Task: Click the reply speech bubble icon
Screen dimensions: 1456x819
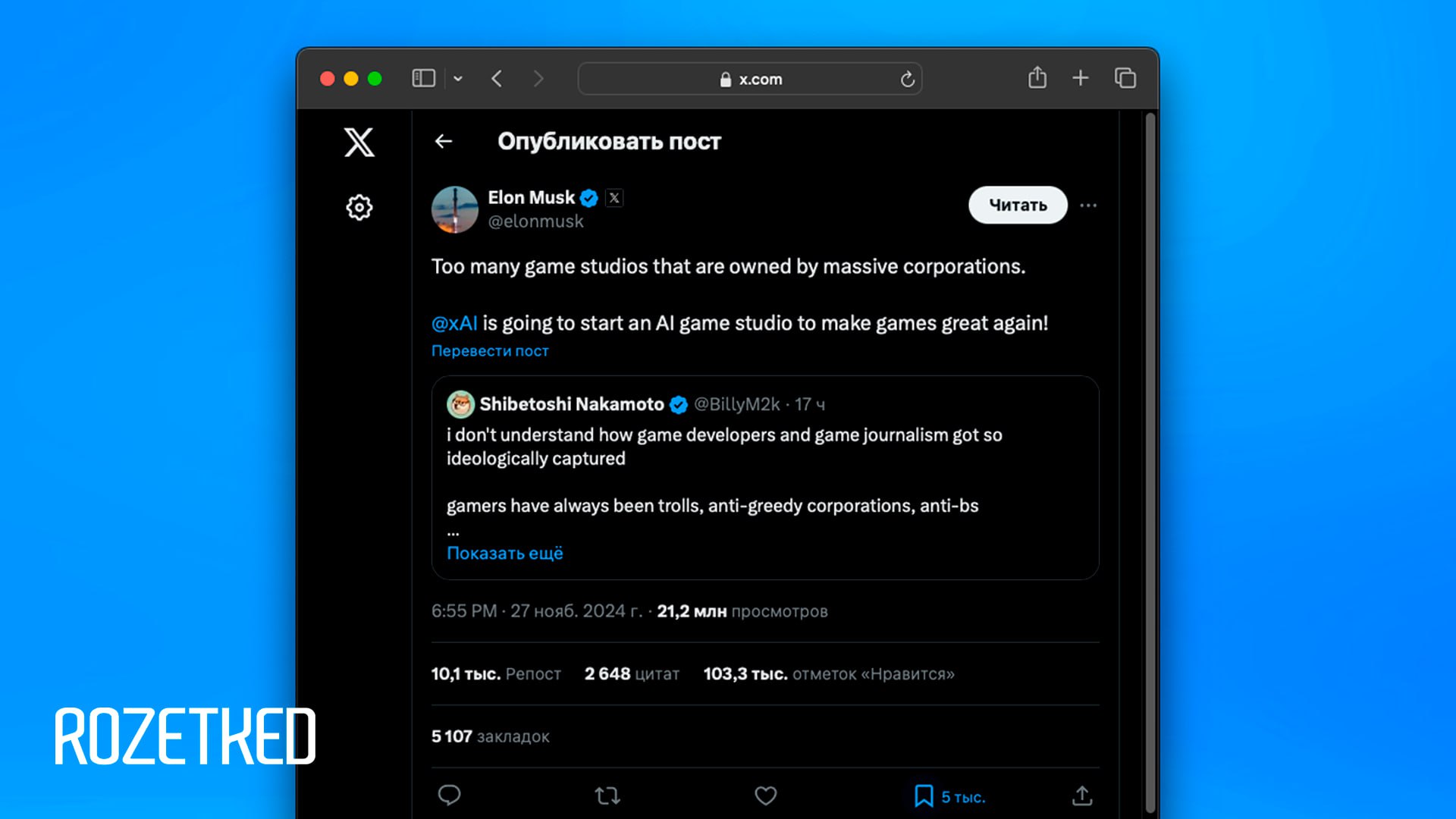Action: [449, 795]
